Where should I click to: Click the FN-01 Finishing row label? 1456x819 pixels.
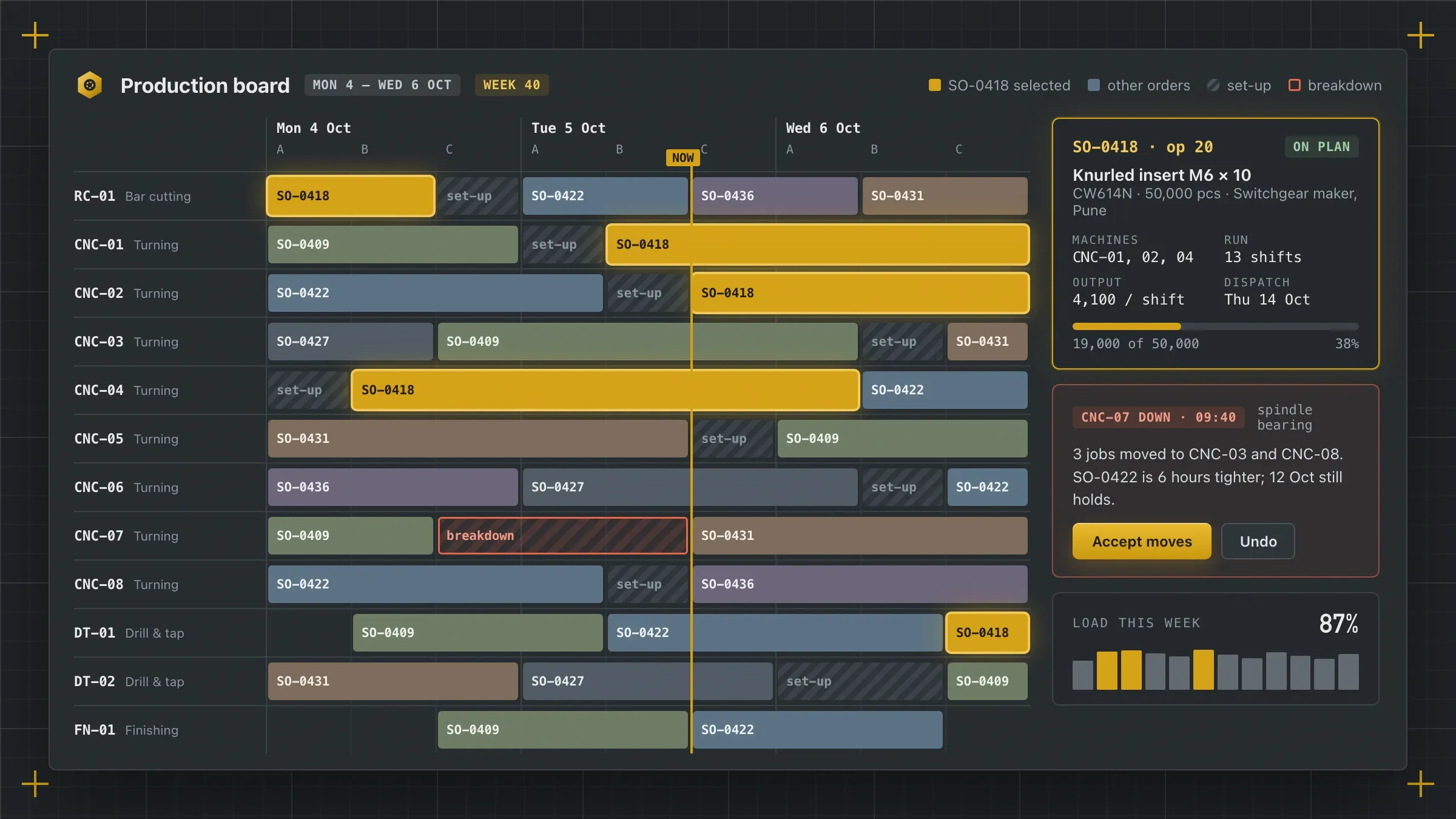[x=126, y=730]
